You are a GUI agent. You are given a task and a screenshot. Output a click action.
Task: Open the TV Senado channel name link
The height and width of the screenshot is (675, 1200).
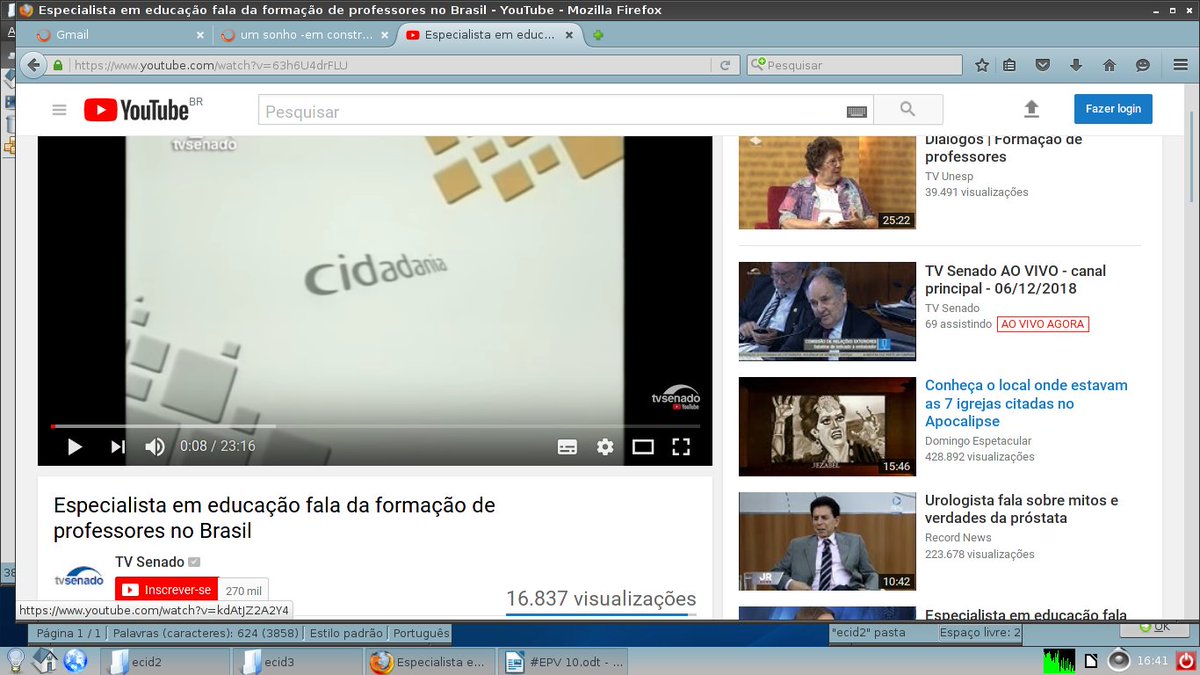[x=150, y=562]
